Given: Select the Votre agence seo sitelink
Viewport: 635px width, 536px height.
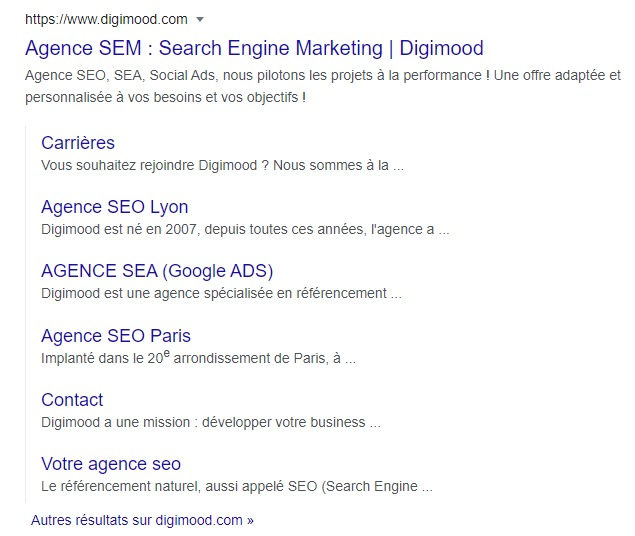Looking at the screenshot, I should [x=111, y=464].
